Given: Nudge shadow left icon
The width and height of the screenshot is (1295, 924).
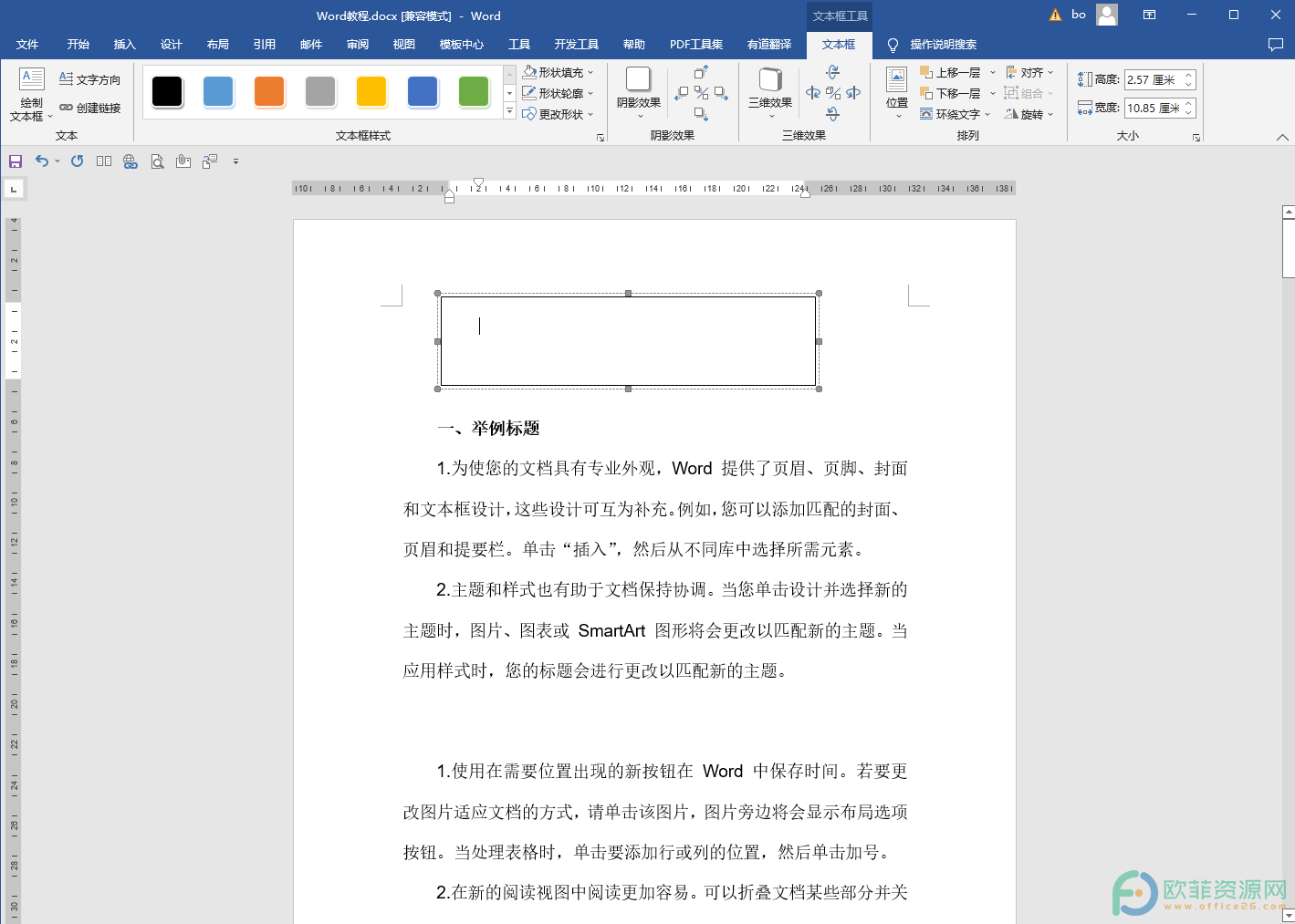Looking at the screenshot, I should (682, 93).
